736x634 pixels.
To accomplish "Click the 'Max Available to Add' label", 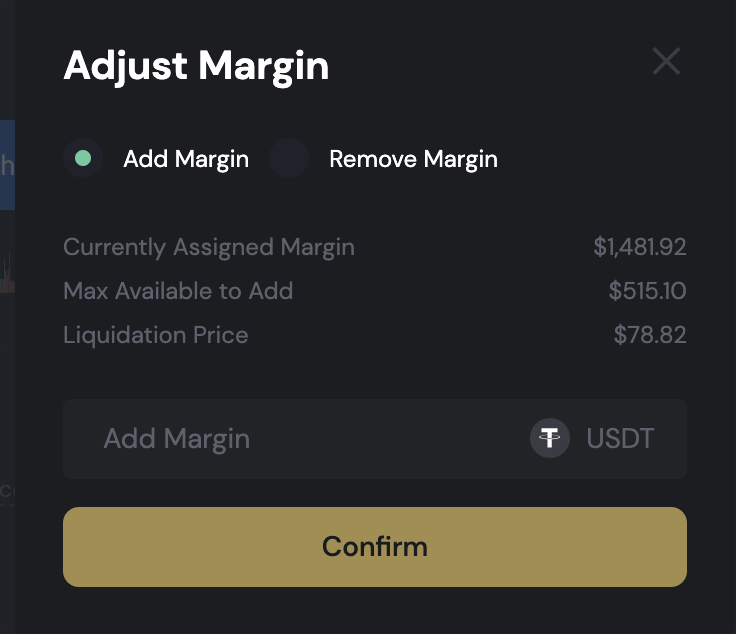I will [178, 291].
